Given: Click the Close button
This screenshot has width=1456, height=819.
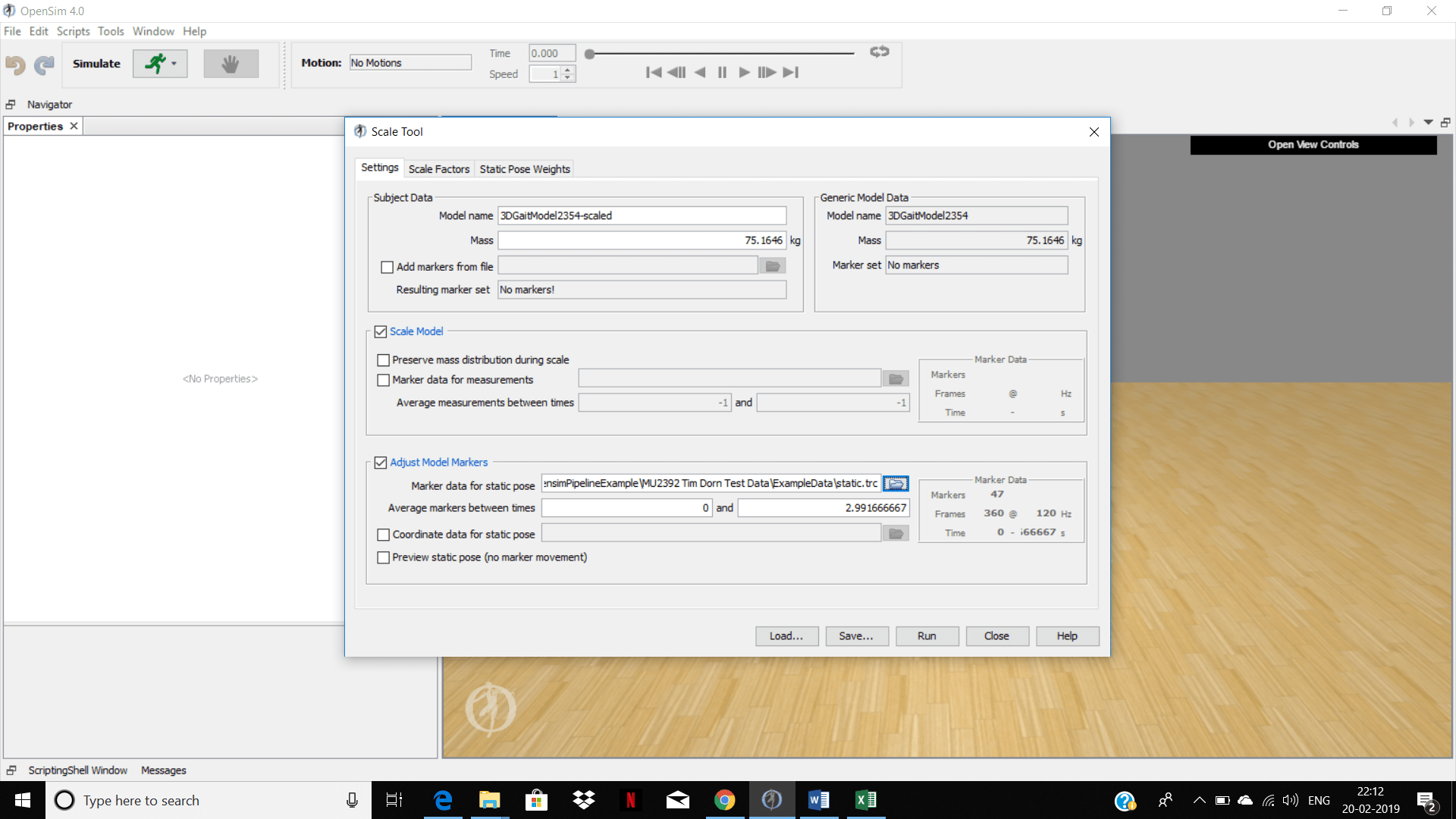Looking at the screenshot, I should [x=996, y=636].
